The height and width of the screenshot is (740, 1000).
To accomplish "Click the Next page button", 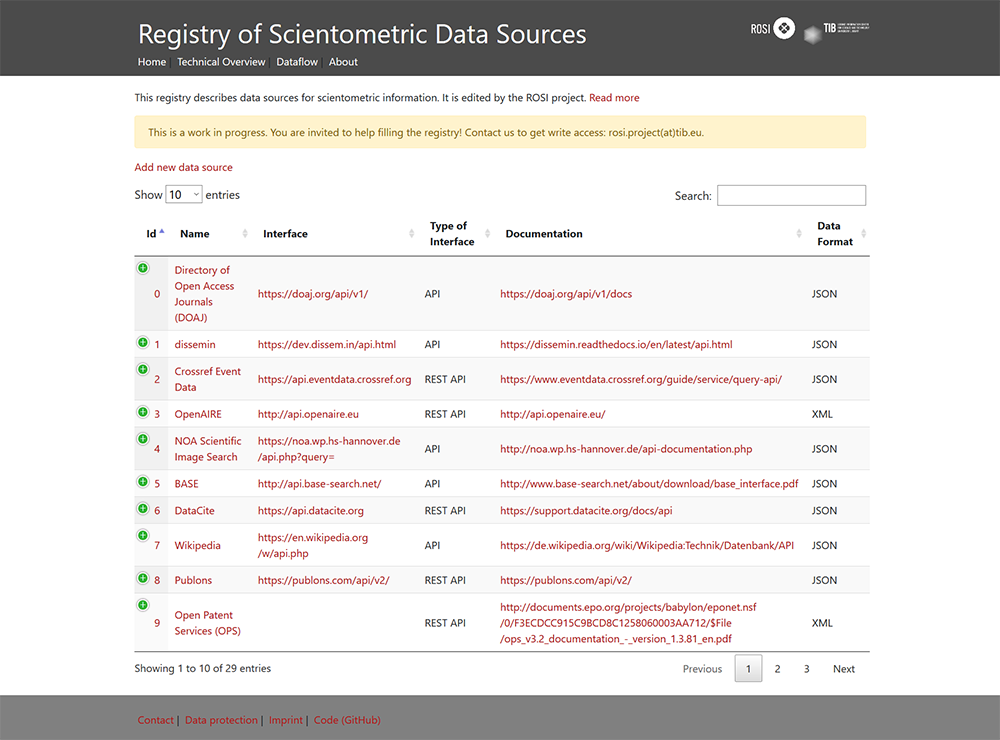I will [x=844, y=669].
